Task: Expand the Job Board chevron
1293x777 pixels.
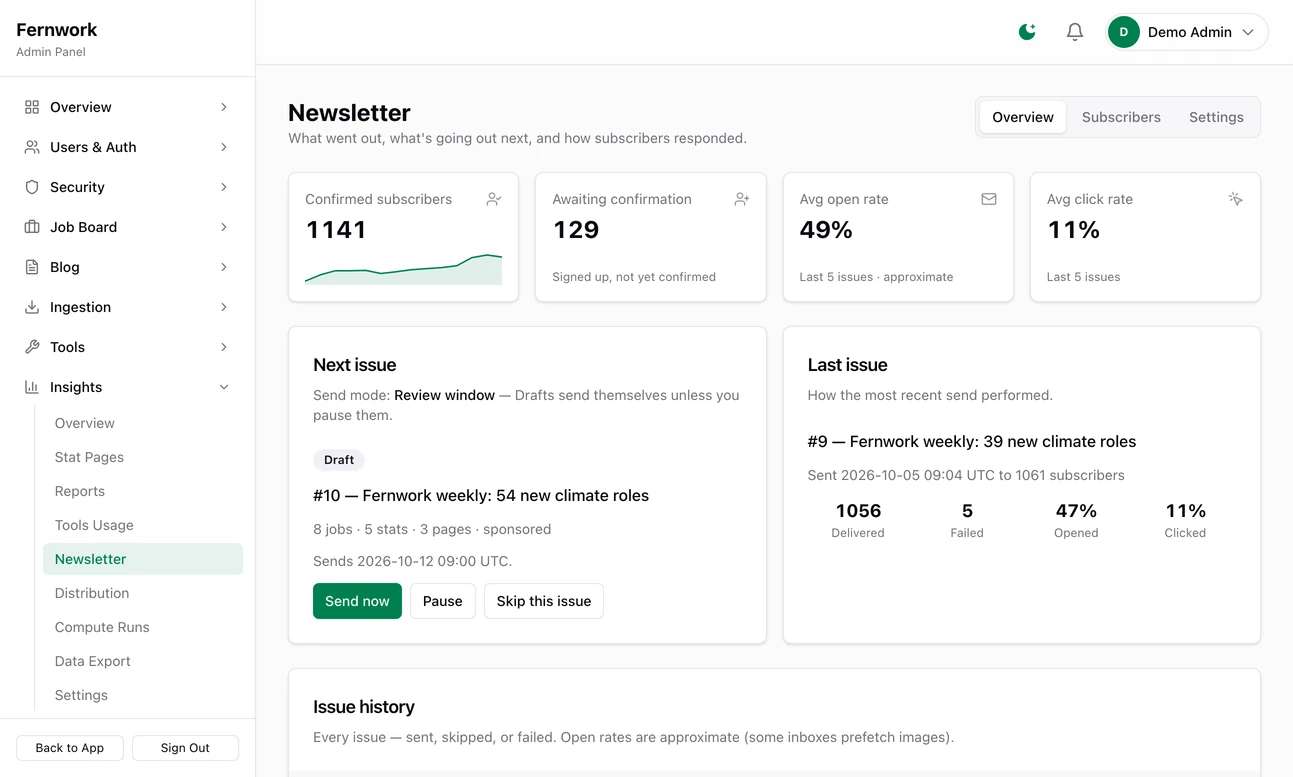Action: pos(224,227)
